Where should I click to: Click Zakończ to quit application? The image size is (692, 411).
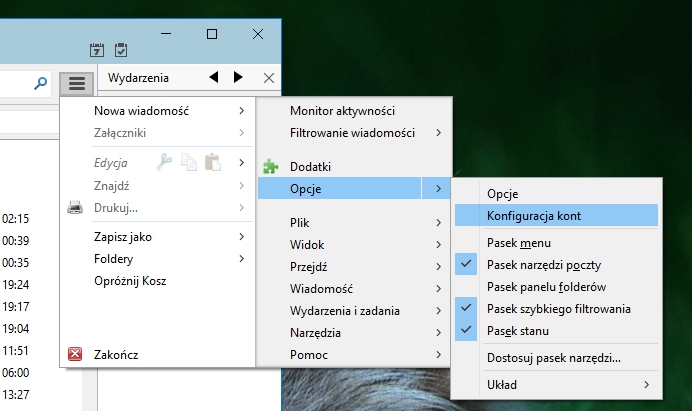115,354
